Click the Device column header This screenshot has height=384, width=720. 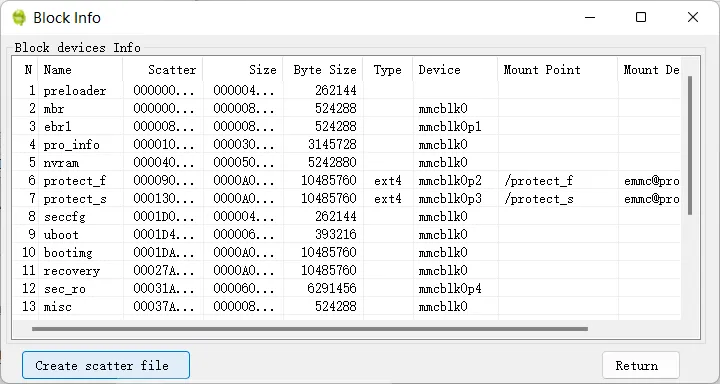455,70
